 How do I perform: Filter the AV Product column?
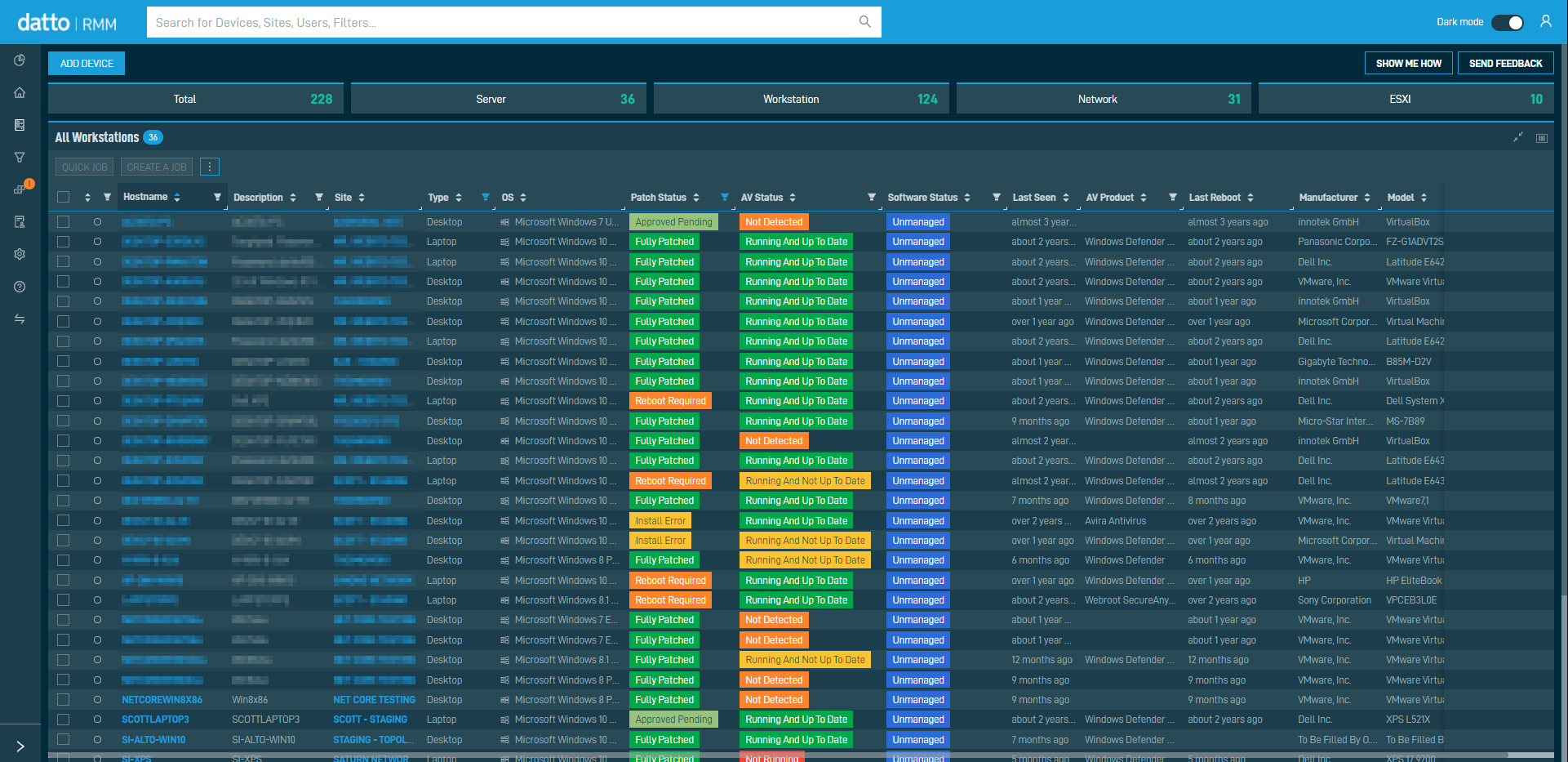point(1173,197)
